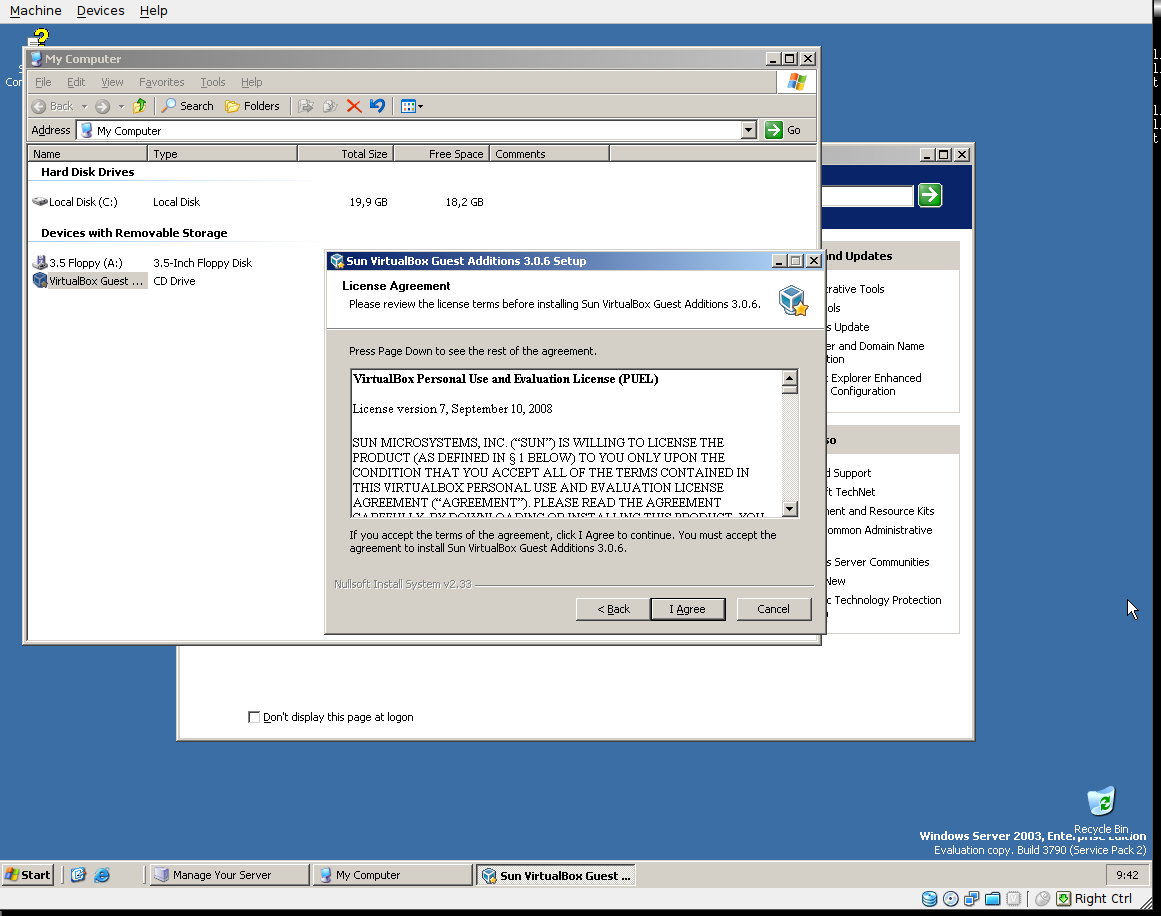Click the Go button beside the address bar
The image size is (1161, 916).
point(783,130)
